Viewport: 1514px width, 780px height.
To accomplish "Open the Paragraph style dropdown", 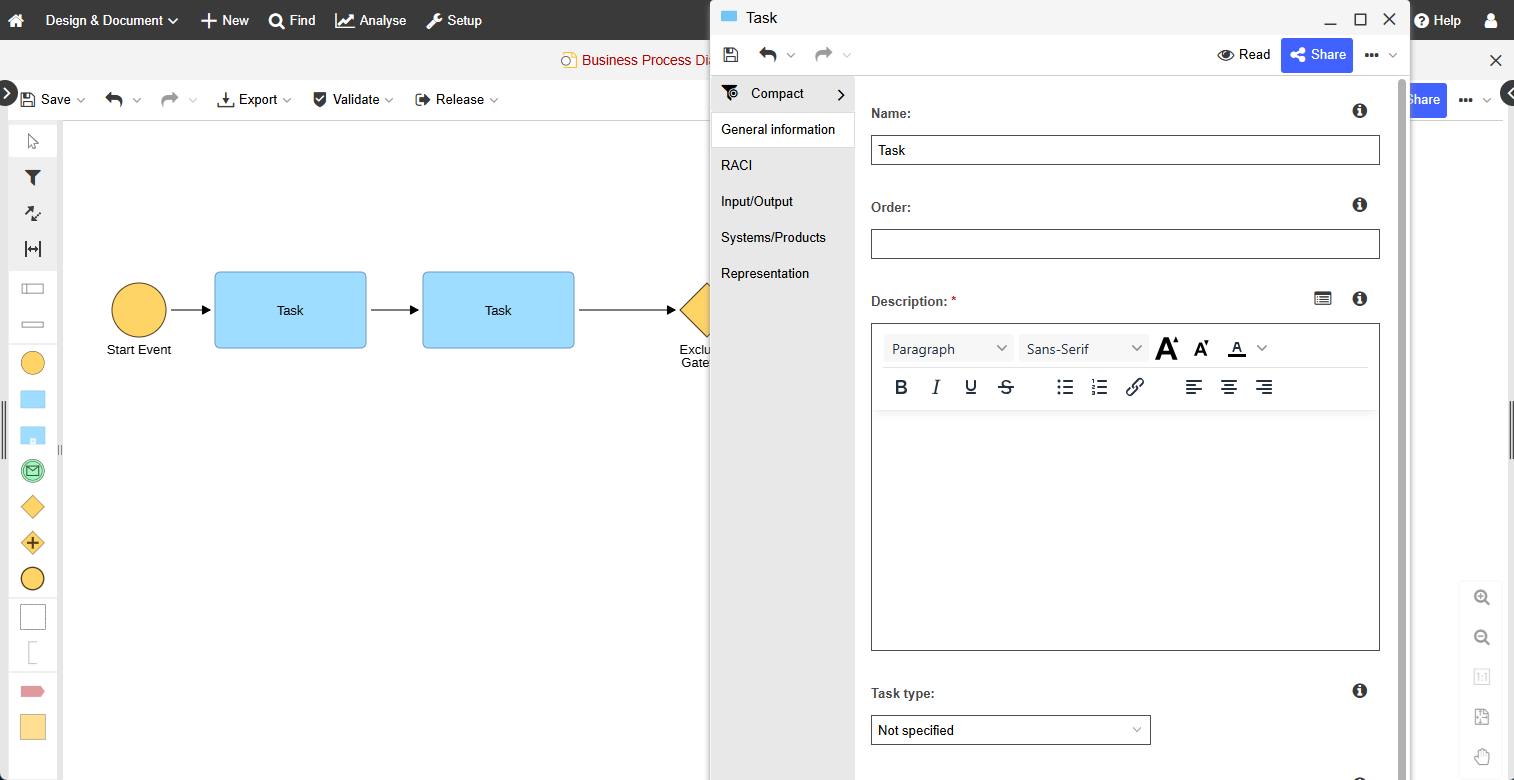I will coord(949,349).
